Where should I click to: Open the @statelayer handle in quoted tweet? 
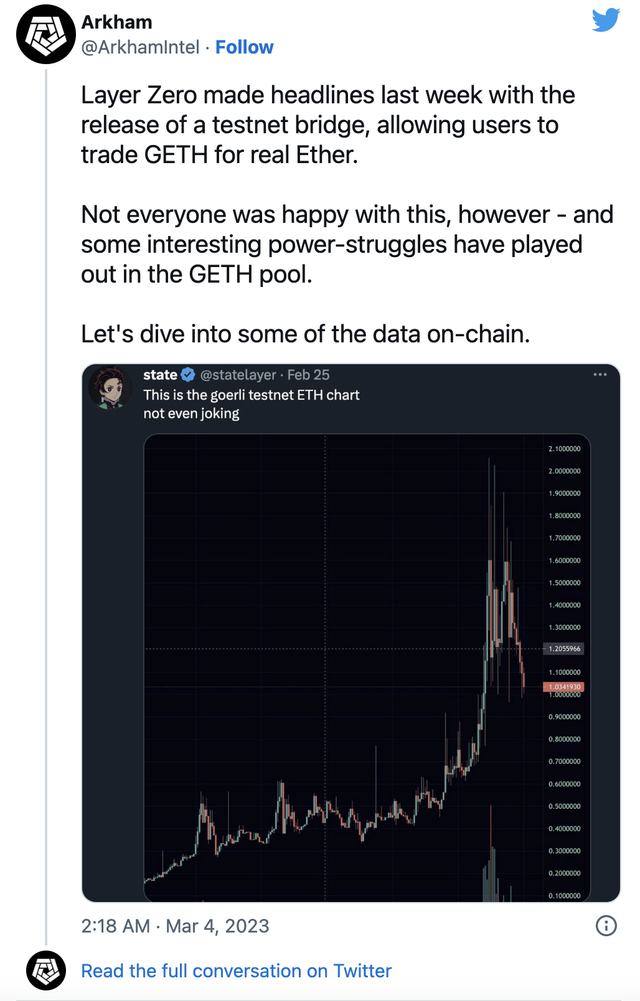tap(239, 375)
